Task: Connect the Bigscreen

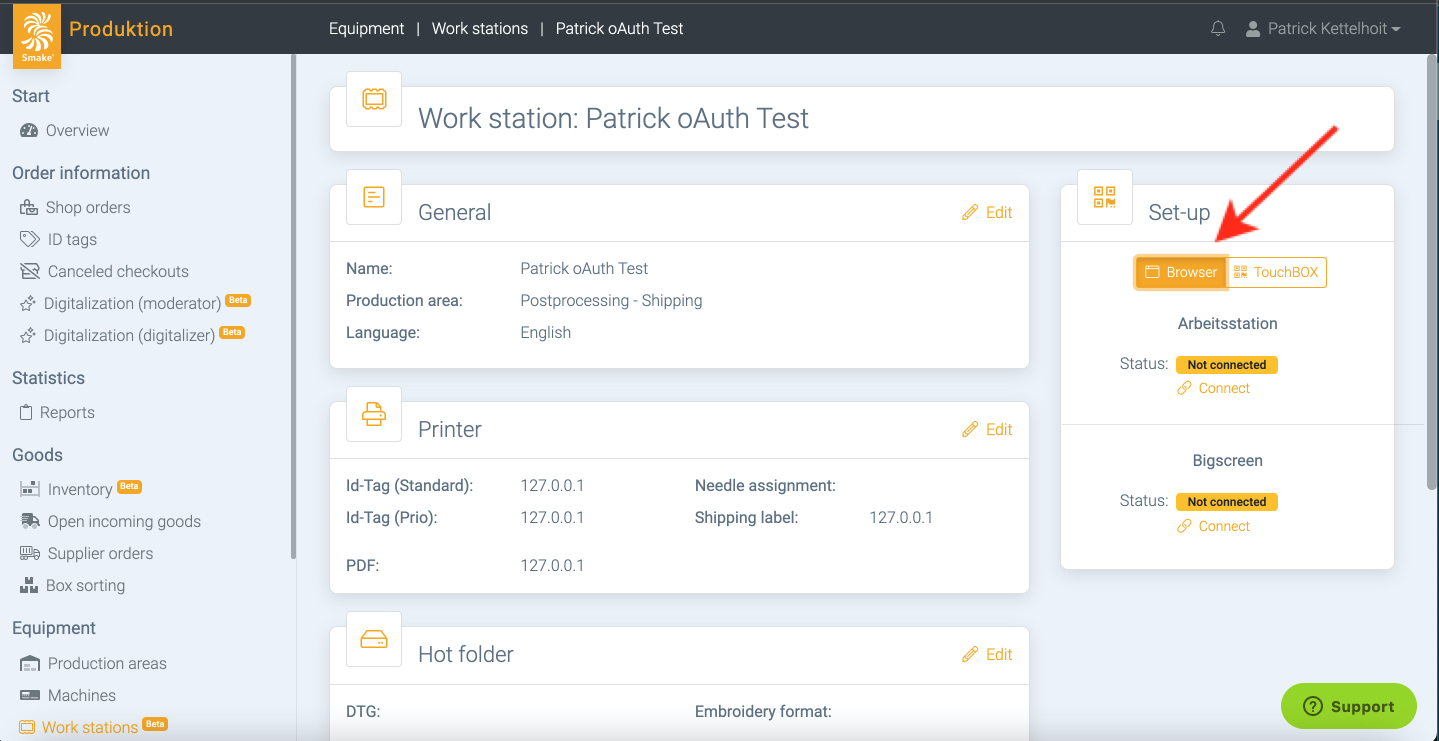Action: pyautogui.click(x=1214, y=527)
